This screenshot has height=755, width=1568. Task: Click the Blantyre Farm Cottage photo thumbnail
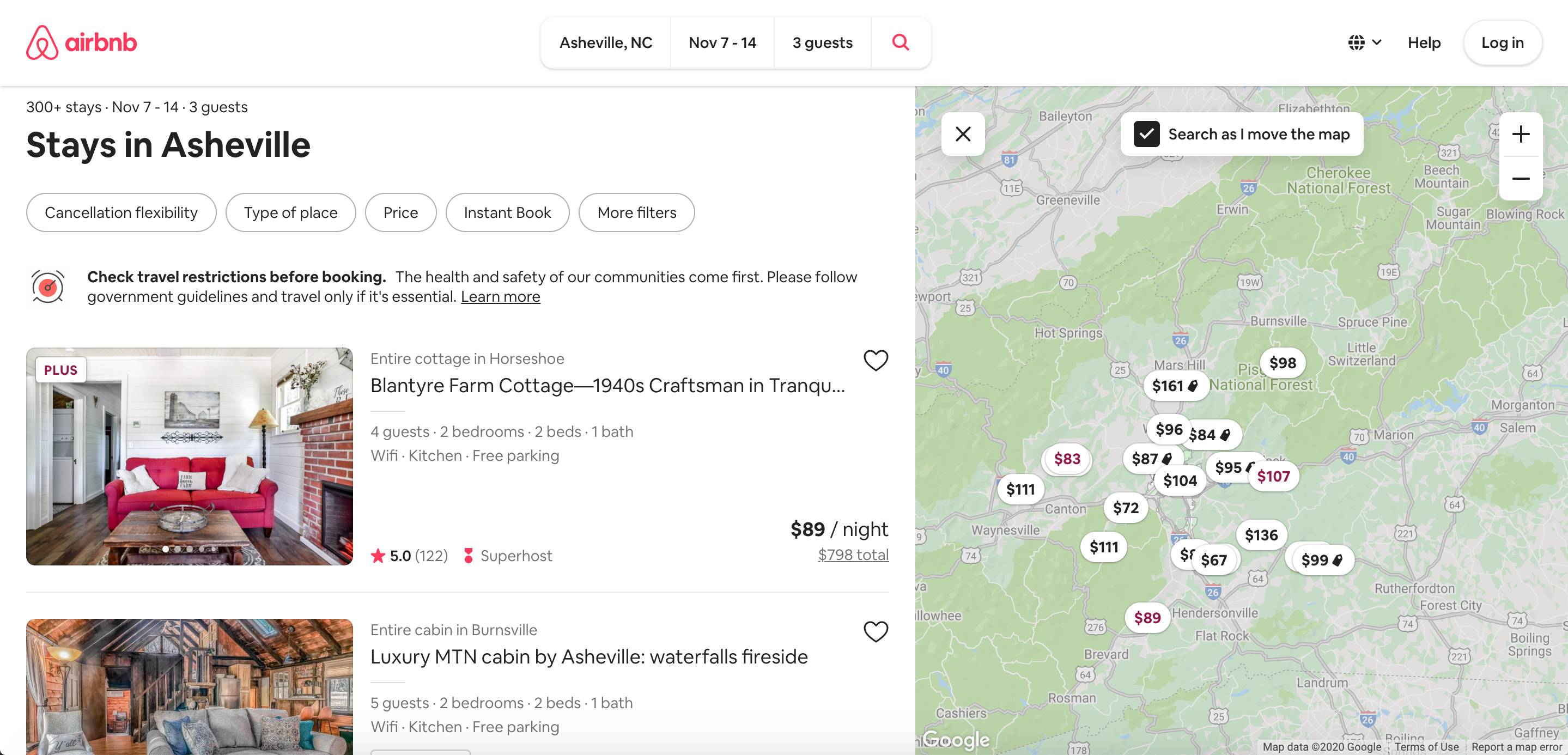(189, 456)
